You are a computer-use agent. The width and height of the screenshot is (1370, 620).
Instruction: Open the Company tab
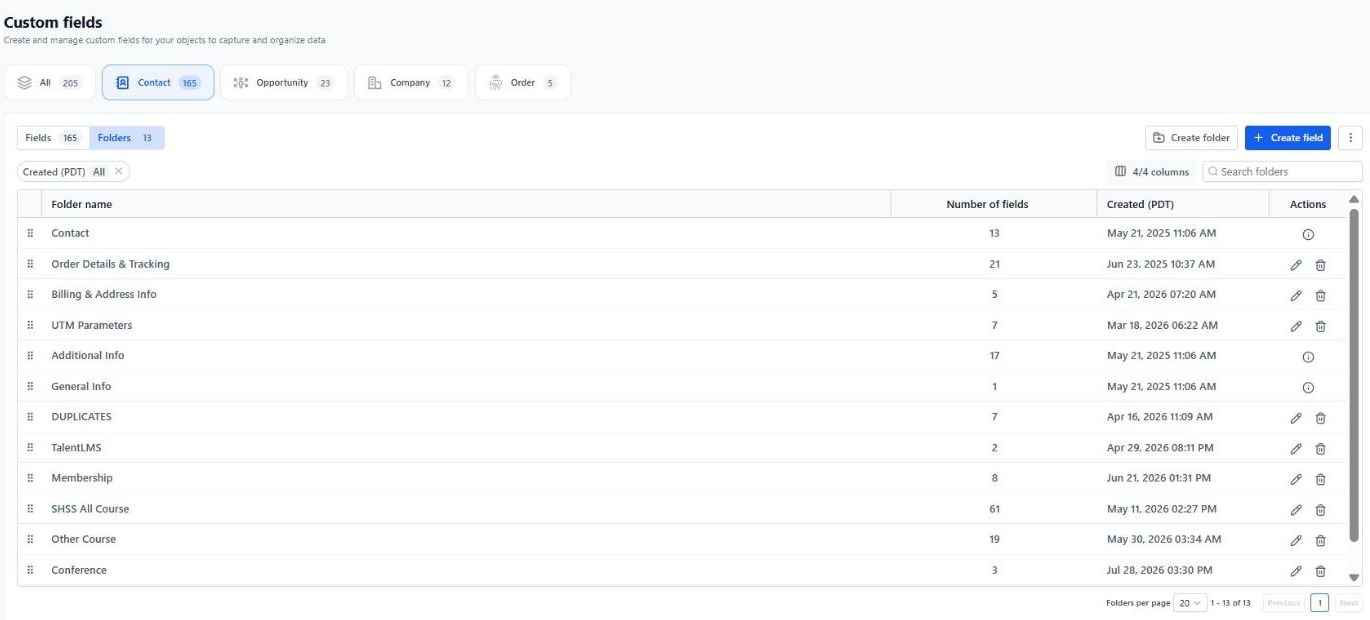point(411,83)
